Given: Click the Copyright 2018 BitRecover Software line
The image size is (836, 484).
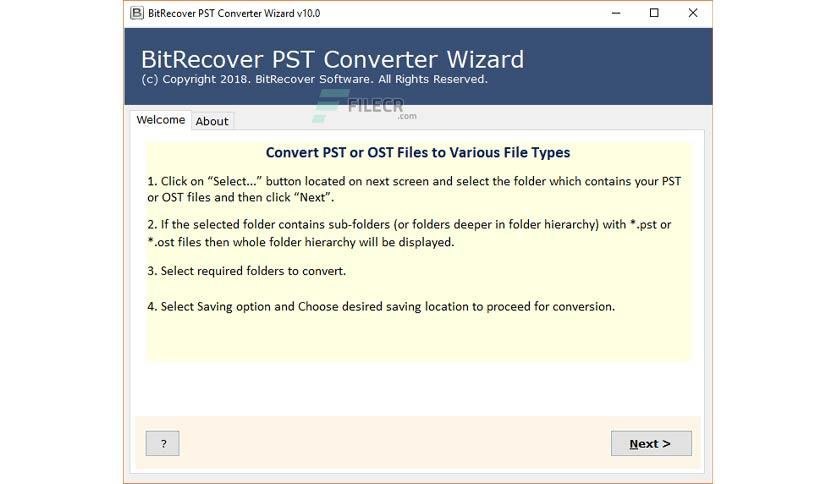Looking at the screenshot, I should coord(315,79).
